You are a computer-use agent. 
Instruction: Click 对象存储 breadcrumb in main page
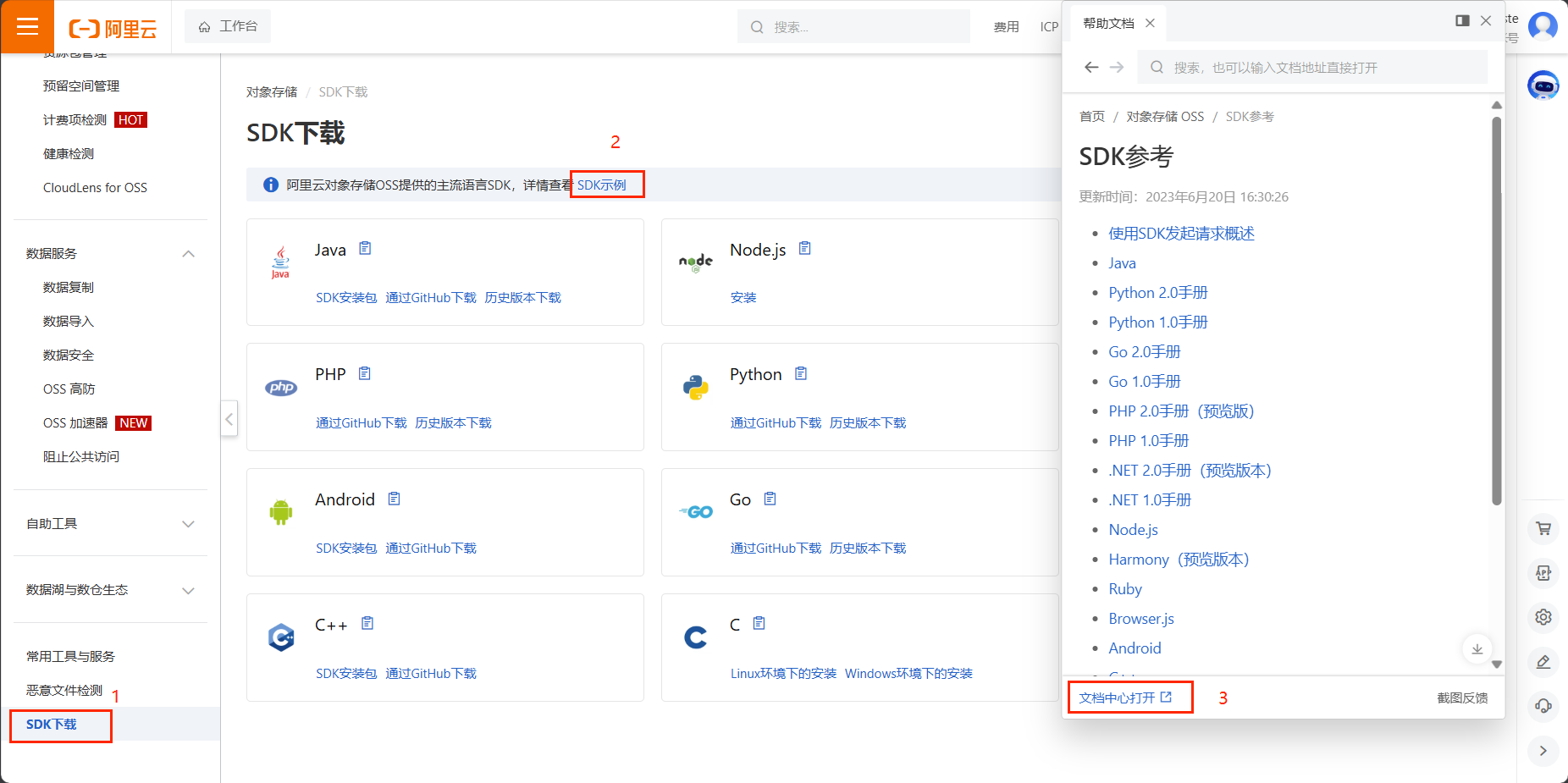pyautogui.click(x=272, y=92)
